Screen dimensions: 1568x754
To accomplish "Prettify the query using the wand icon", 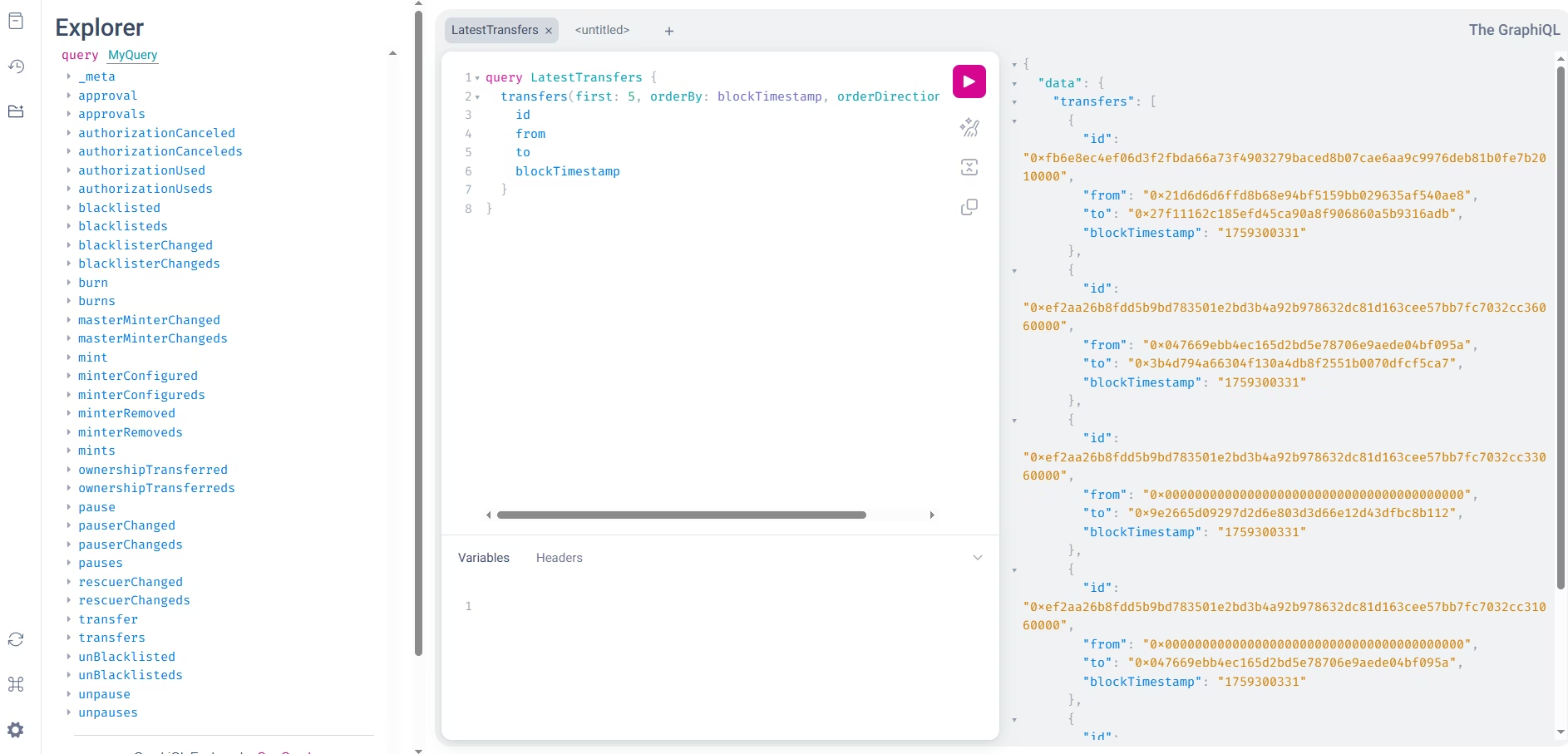I will tap(969, 128).
